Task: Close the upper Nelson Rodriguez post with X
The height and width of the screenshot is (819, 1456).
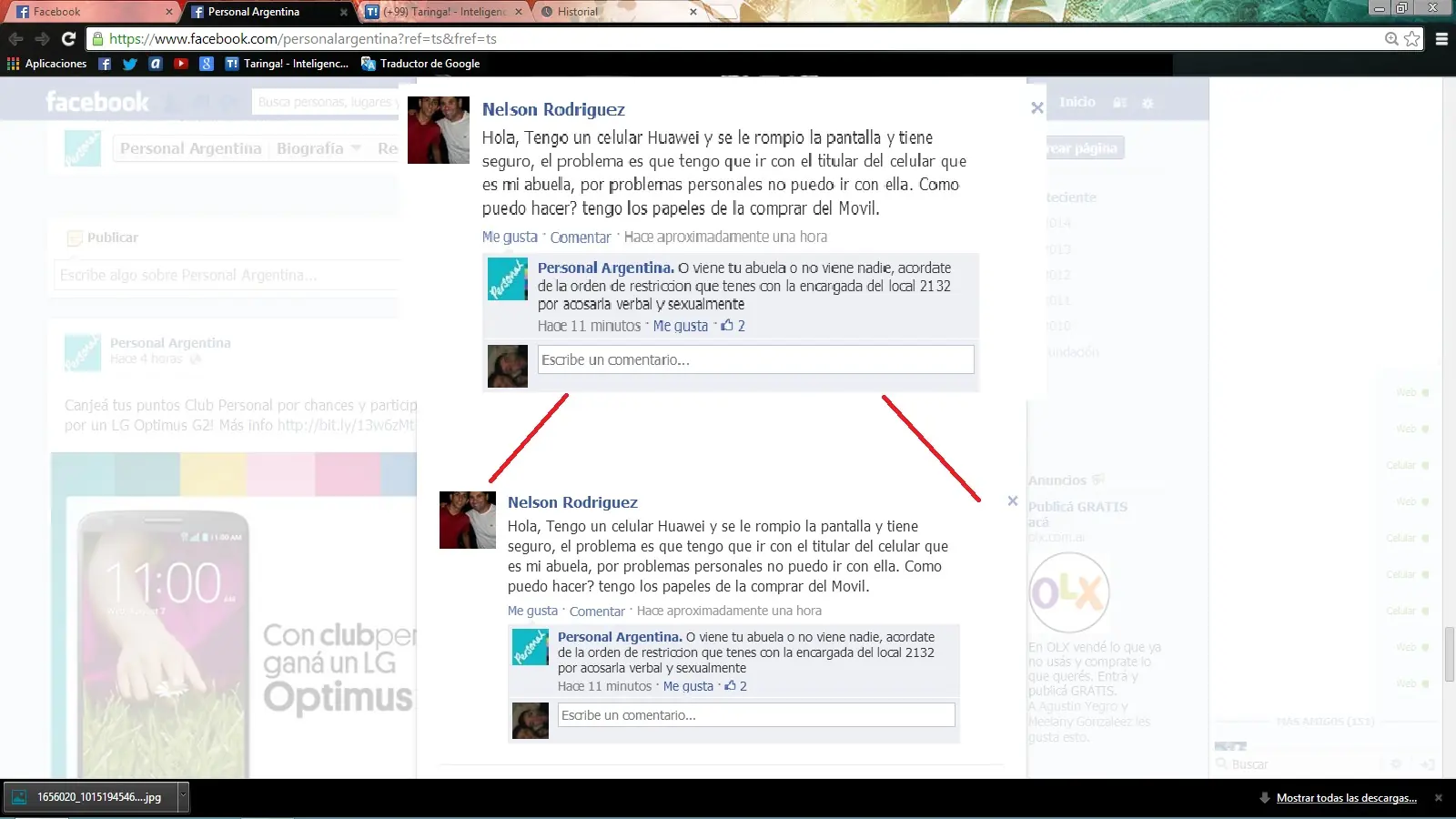Action: tap(1036, 108)
